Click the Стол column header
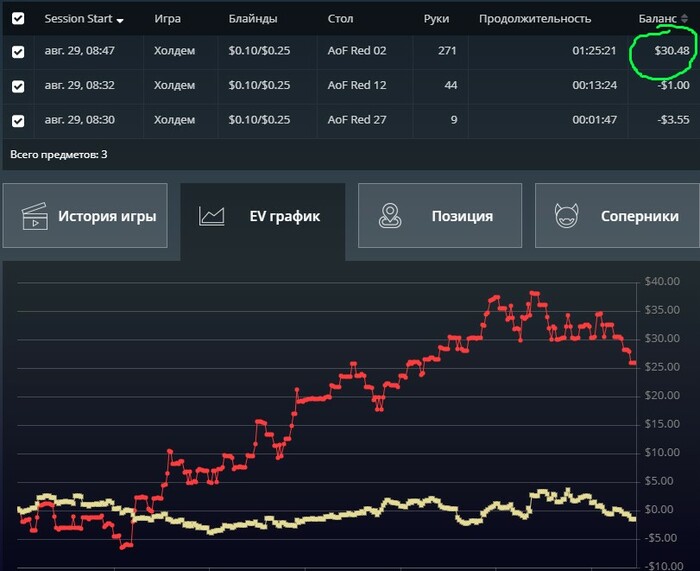The height and width of the screenshot is (571, 700). click(340, 19)
